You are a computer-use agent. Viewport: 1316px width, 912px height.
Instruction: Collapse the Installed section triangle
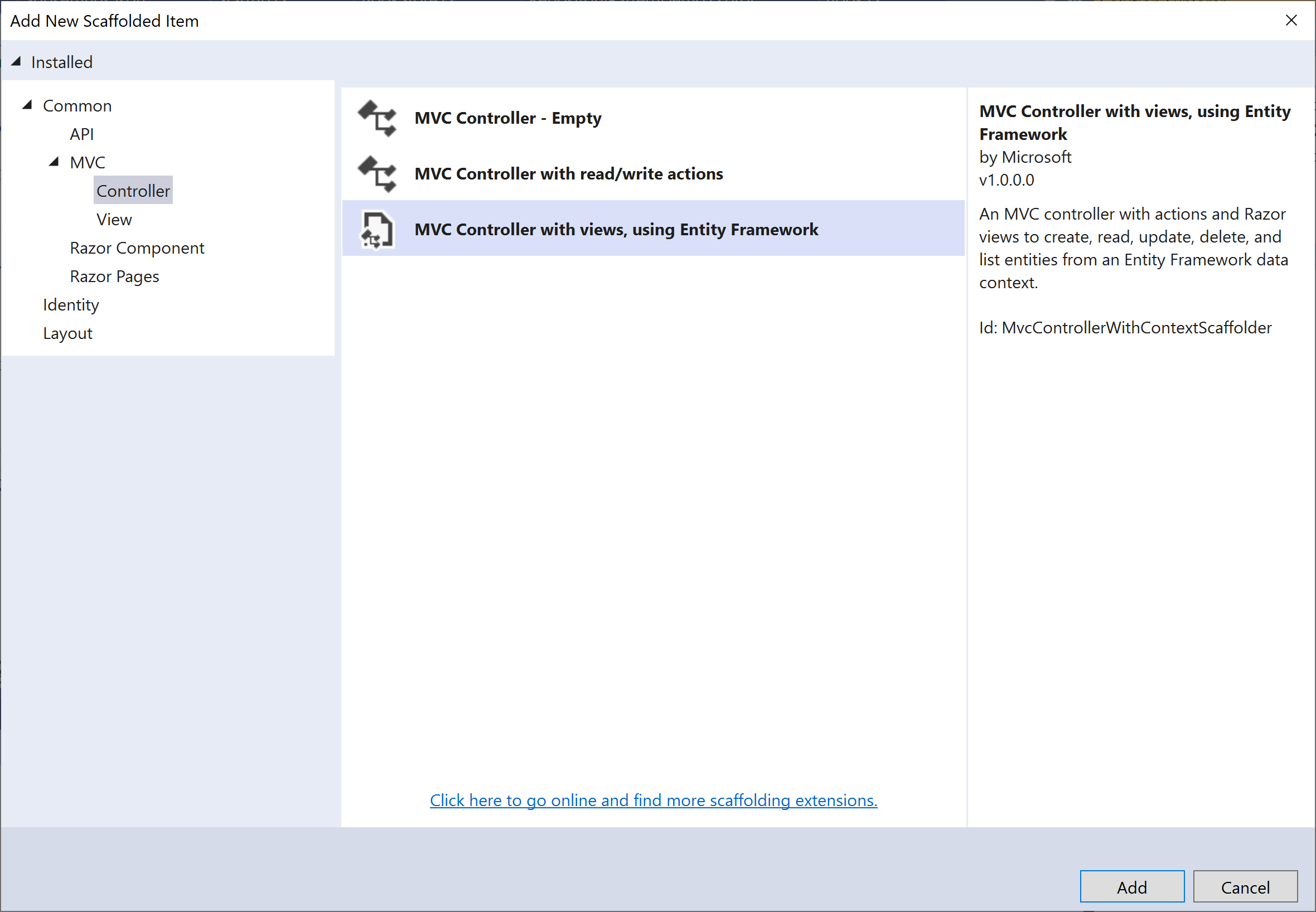16,62
